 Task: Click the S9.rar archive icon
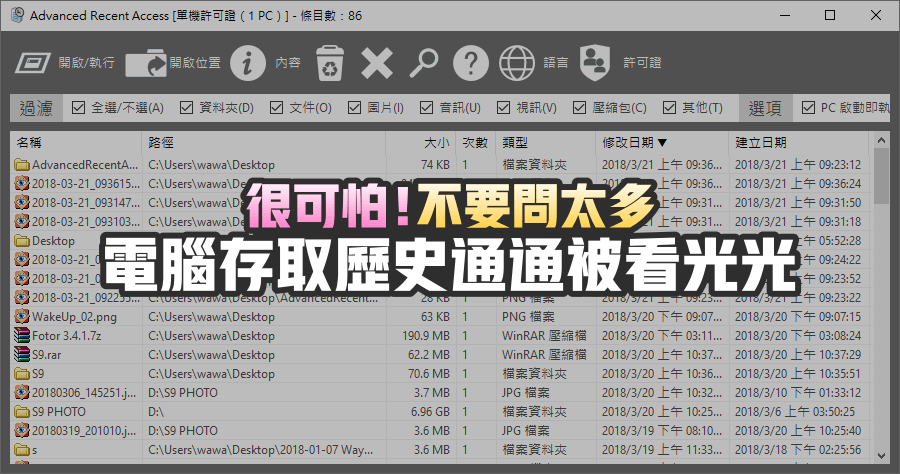tap(22, 354)
